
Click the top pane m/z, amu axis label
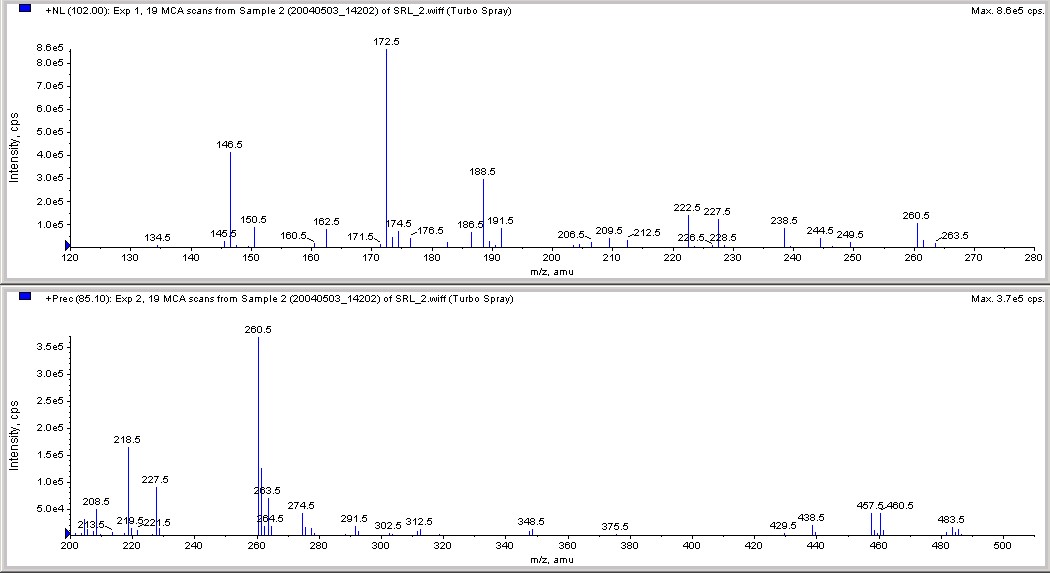[x=552, y=272]
